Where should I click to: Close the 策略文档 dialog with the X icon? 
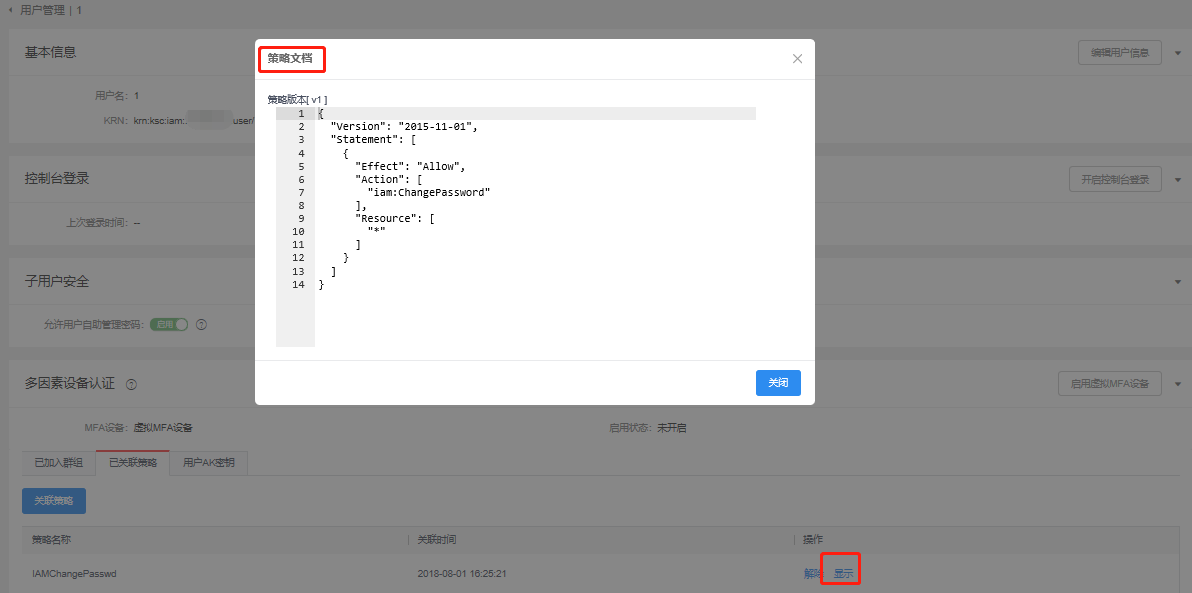coord(797,59)
